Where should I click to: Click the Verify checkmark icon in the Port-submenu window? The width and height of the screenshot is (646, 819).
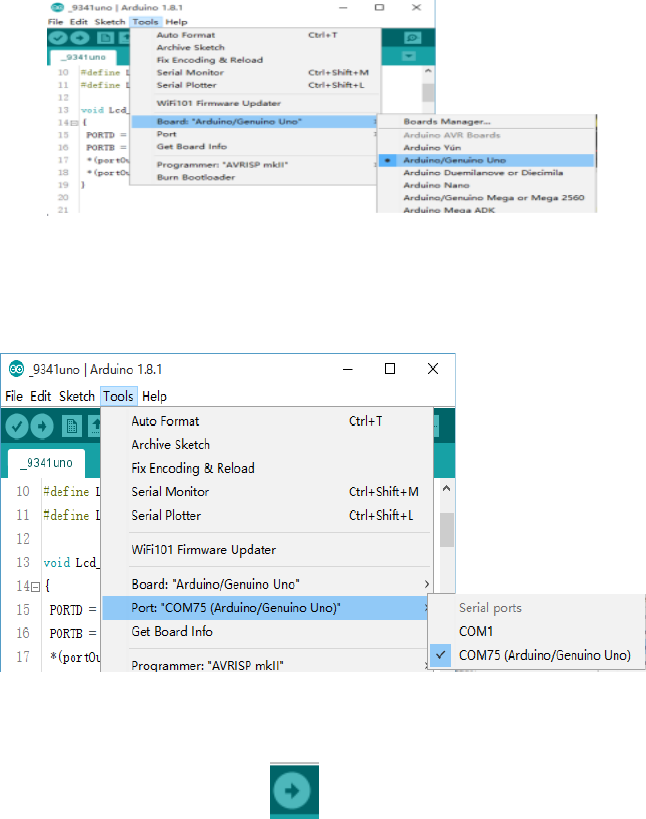pos(17,426)
